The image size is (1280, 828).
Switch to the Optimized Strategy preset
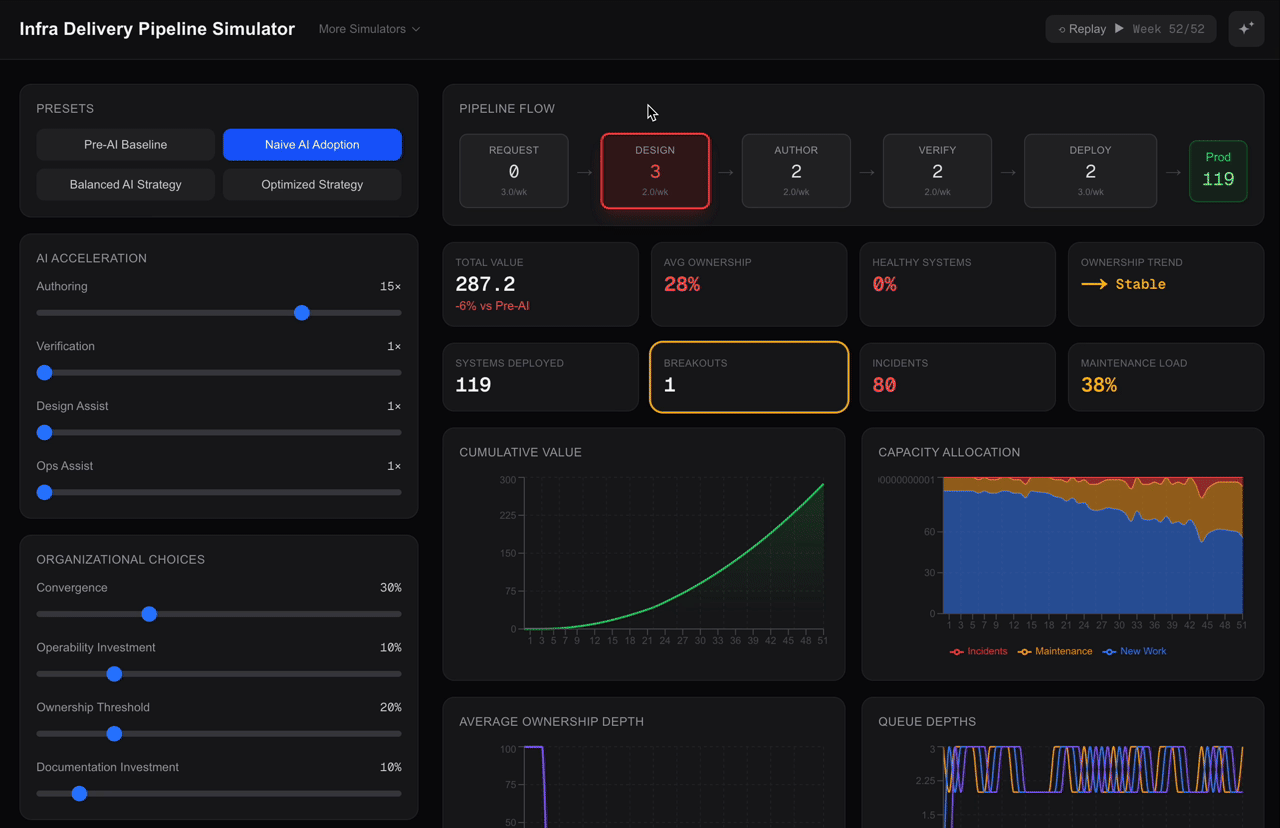312,185
